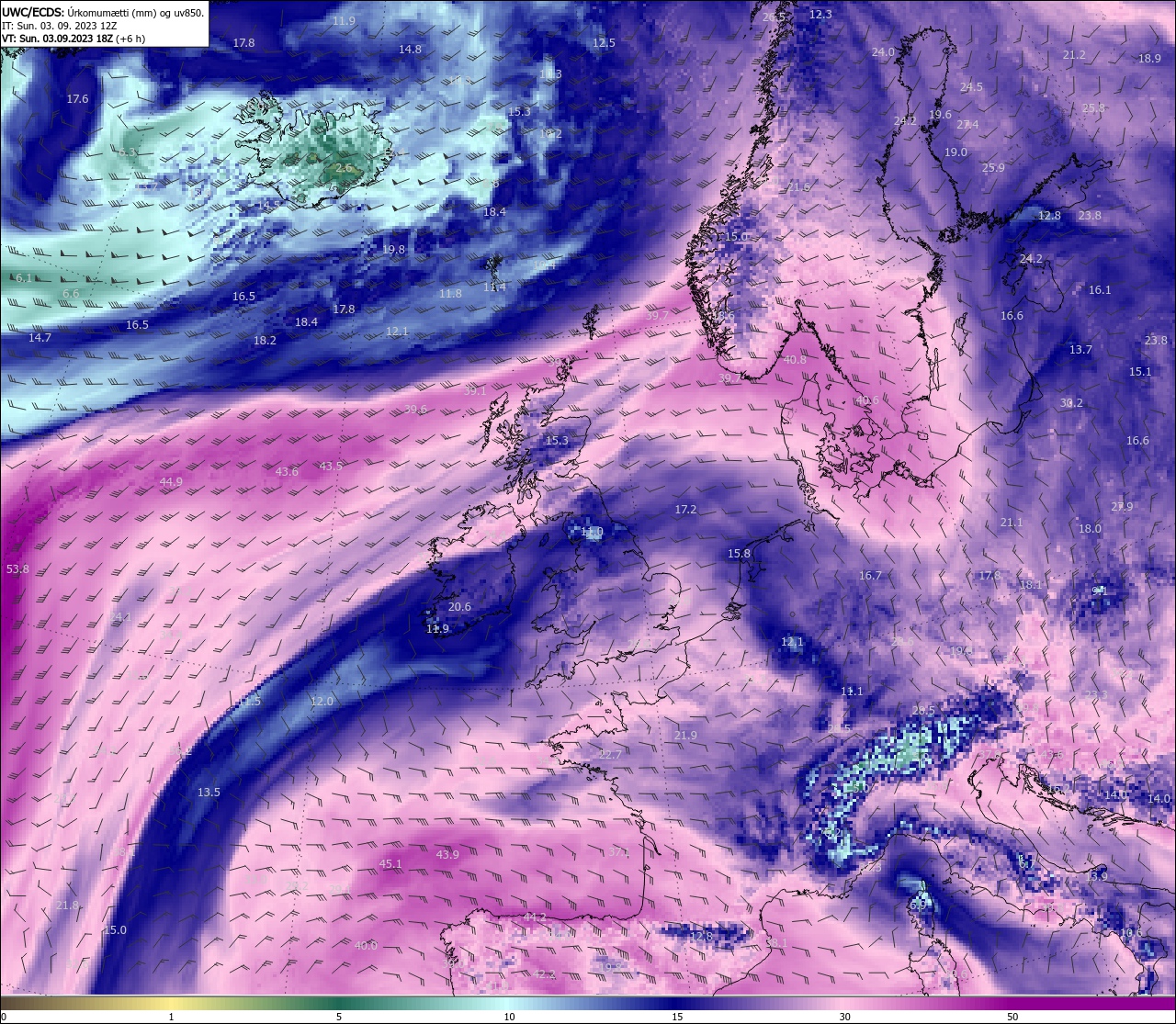The image size is (1176, 1024).
Task: Click the color scale tick labeled 1
Action: [171, 1017]
